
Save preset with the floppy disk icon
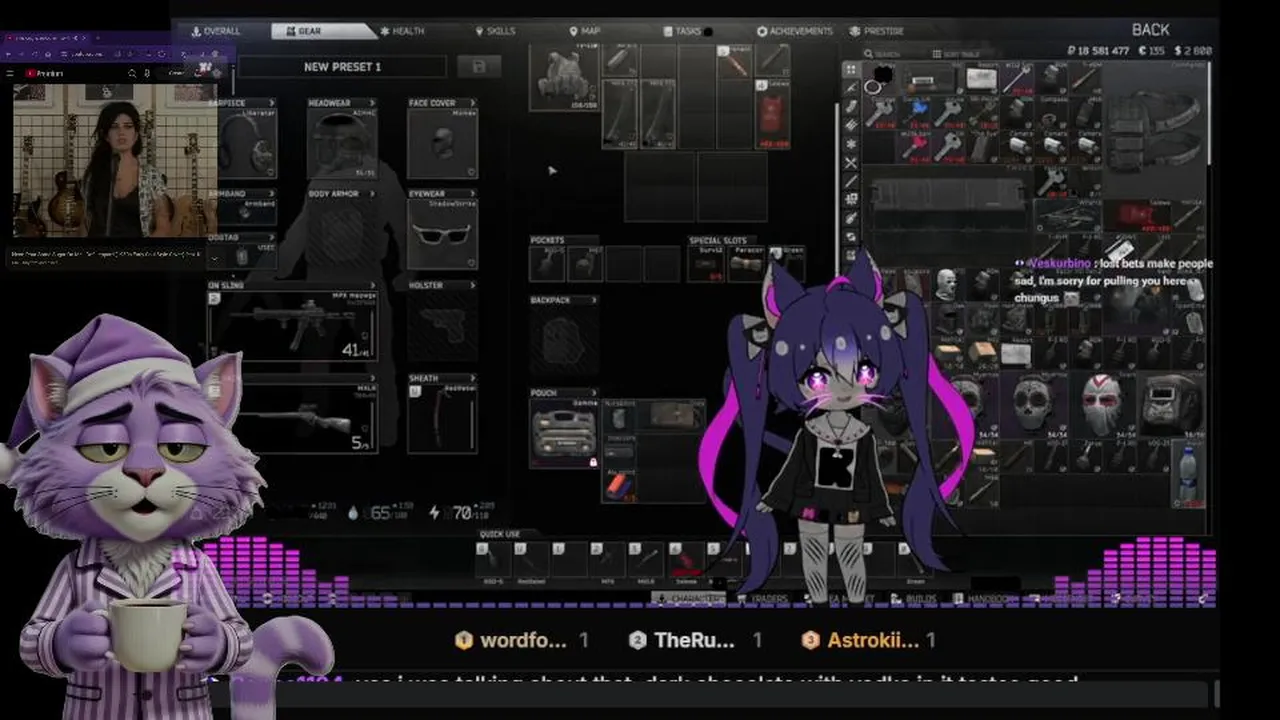click(478, 67)
